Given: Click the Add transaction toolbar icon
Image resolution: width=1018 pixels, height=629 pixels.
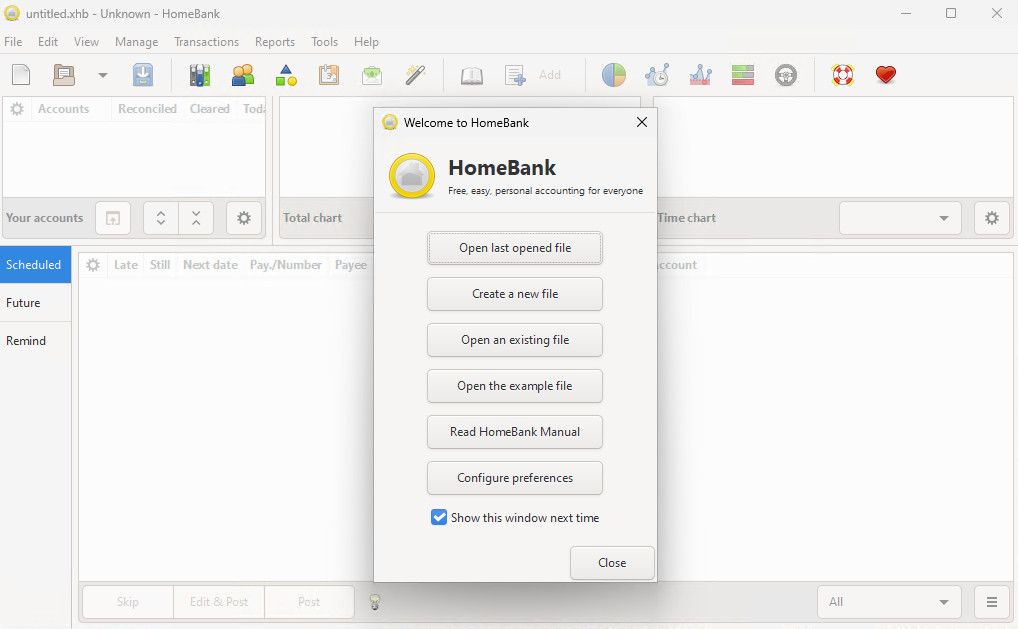Looking at the screenshot, I should pyautogui.click(x=515, y=75).
